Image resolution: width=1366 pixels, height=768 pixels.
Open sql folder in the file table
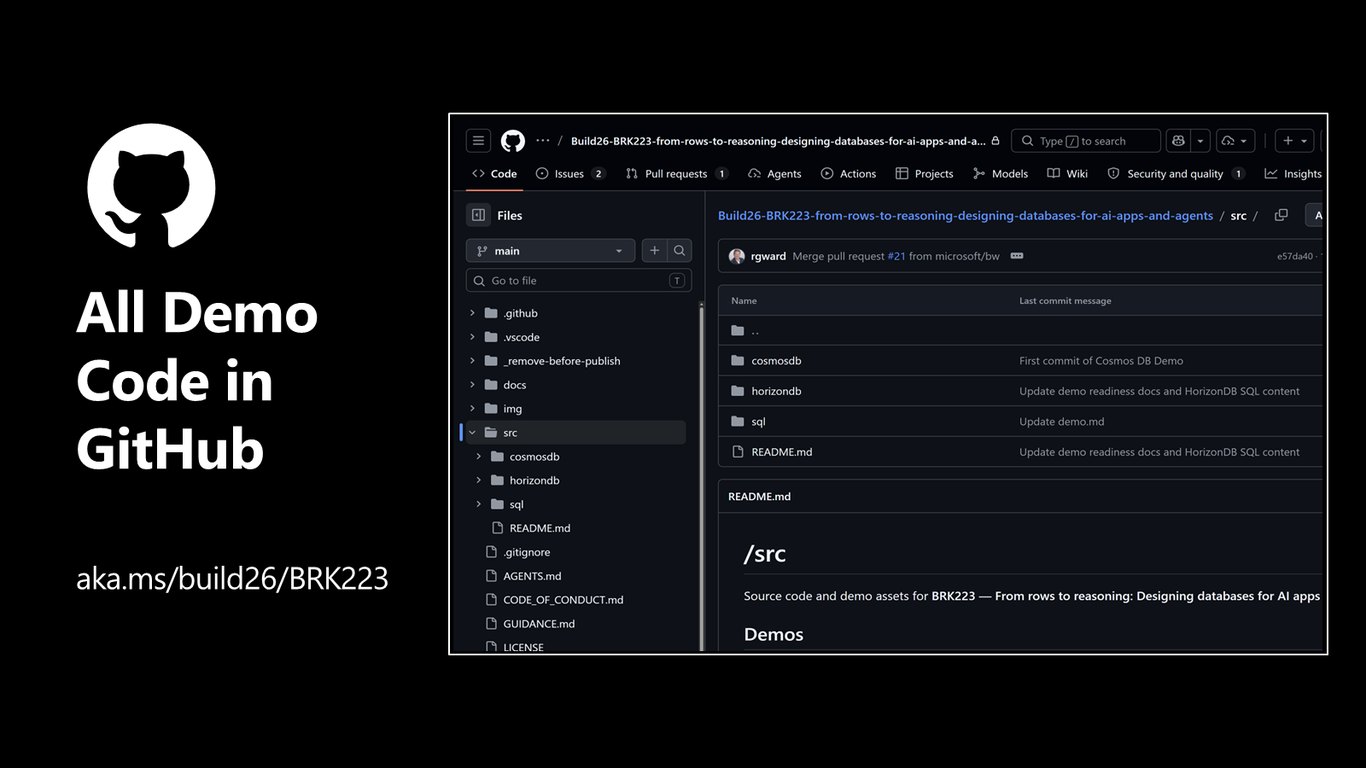pos(758,422)
